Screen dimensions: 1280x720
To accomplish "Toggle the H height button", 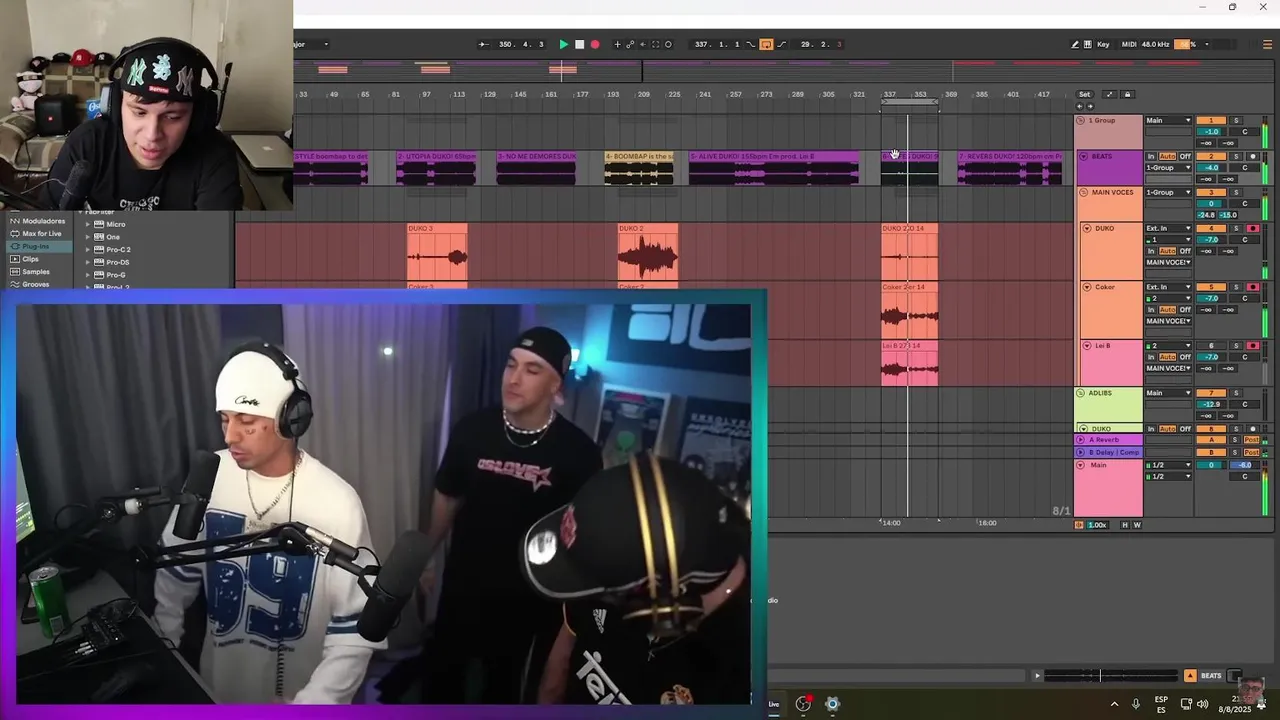I will coord(1125,525).
